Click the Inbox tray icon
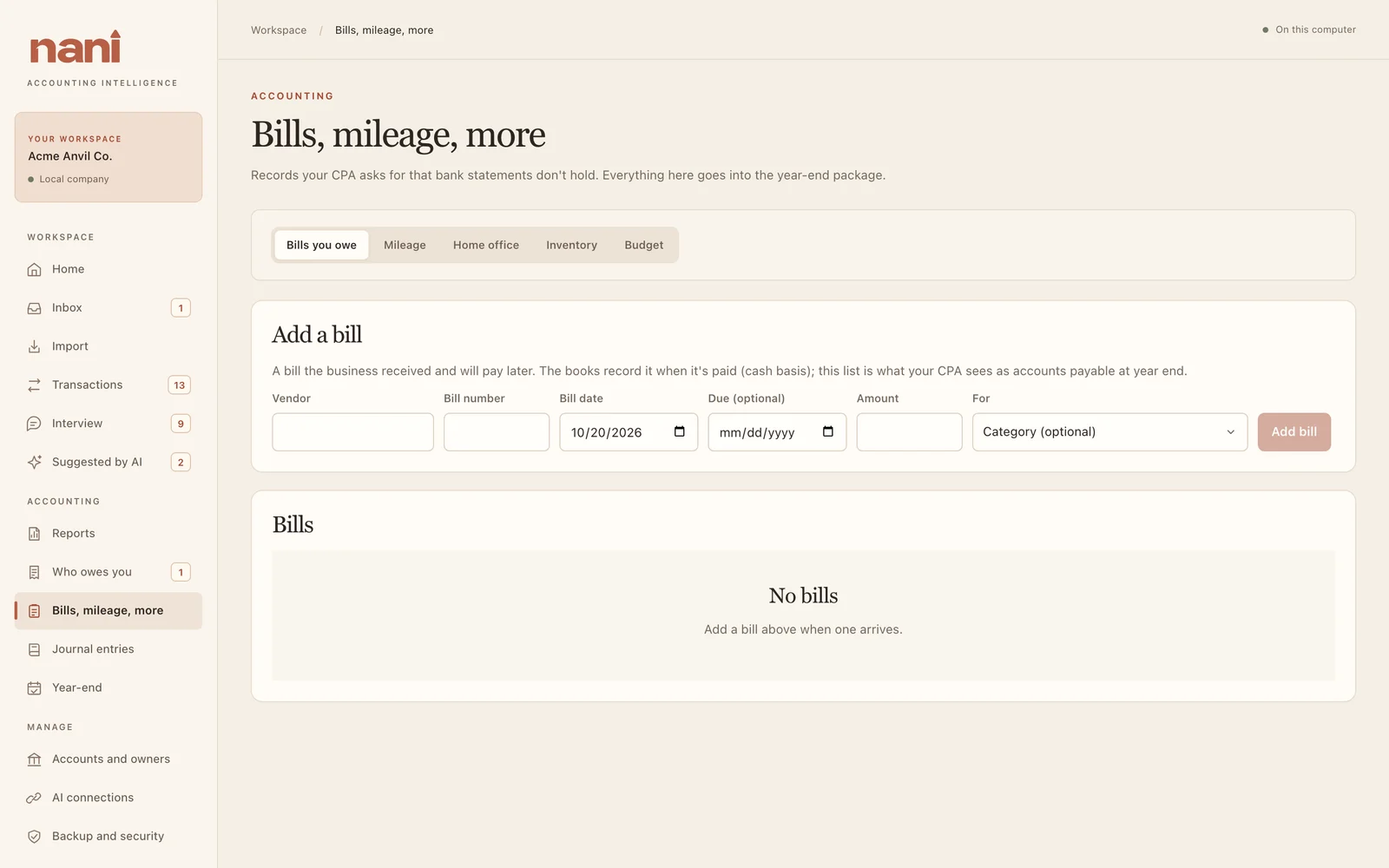This screenshot has height=868, width=1389. [x=34, y=308]
